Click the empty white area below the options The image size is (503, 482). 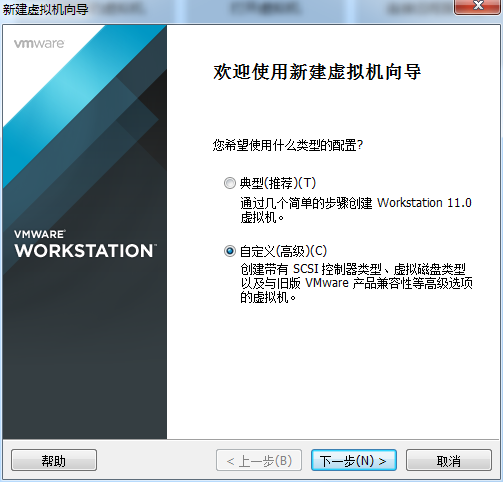[333, 370]
